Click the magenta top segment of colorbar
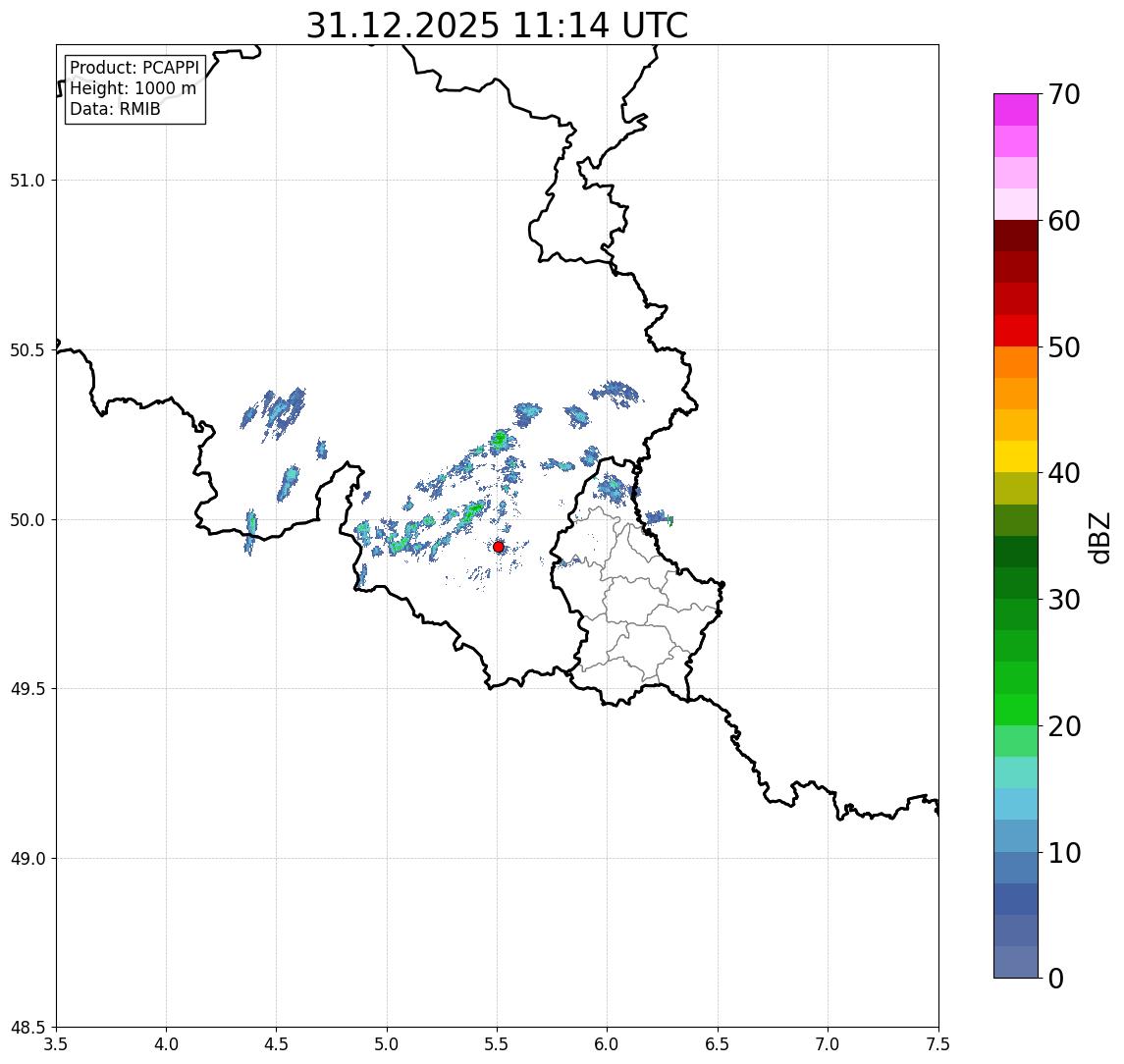 pyautogui.click(x=1016, y=110)
